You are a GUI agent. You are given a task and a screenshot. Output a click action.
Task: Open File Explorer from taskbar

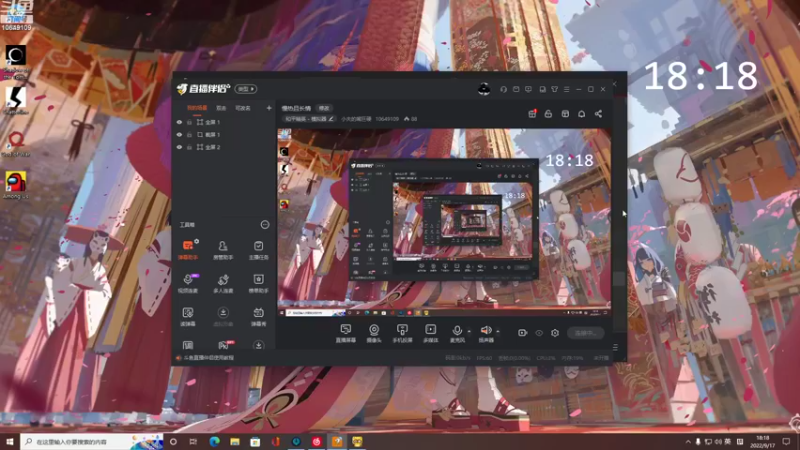click(235, 441)
